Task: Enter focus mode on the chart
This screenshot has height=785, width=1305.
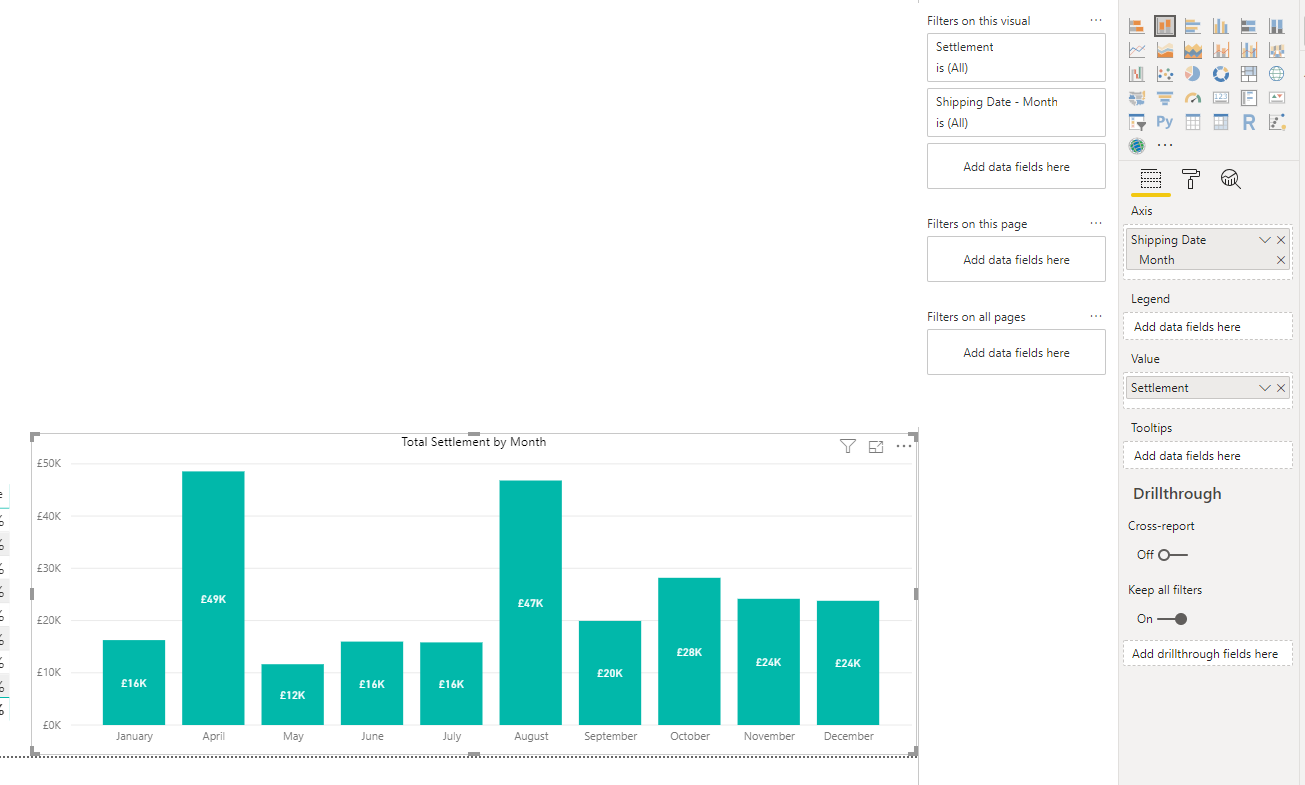Action: click(876, 447)
